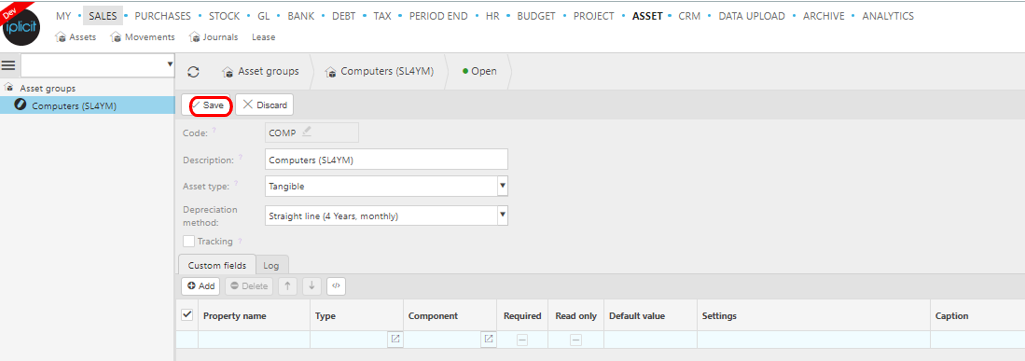Image resolution: width=1025 pixels, height=361 pixels.
Task: Click the Open status breadcrumb
Action: point(479,71)
